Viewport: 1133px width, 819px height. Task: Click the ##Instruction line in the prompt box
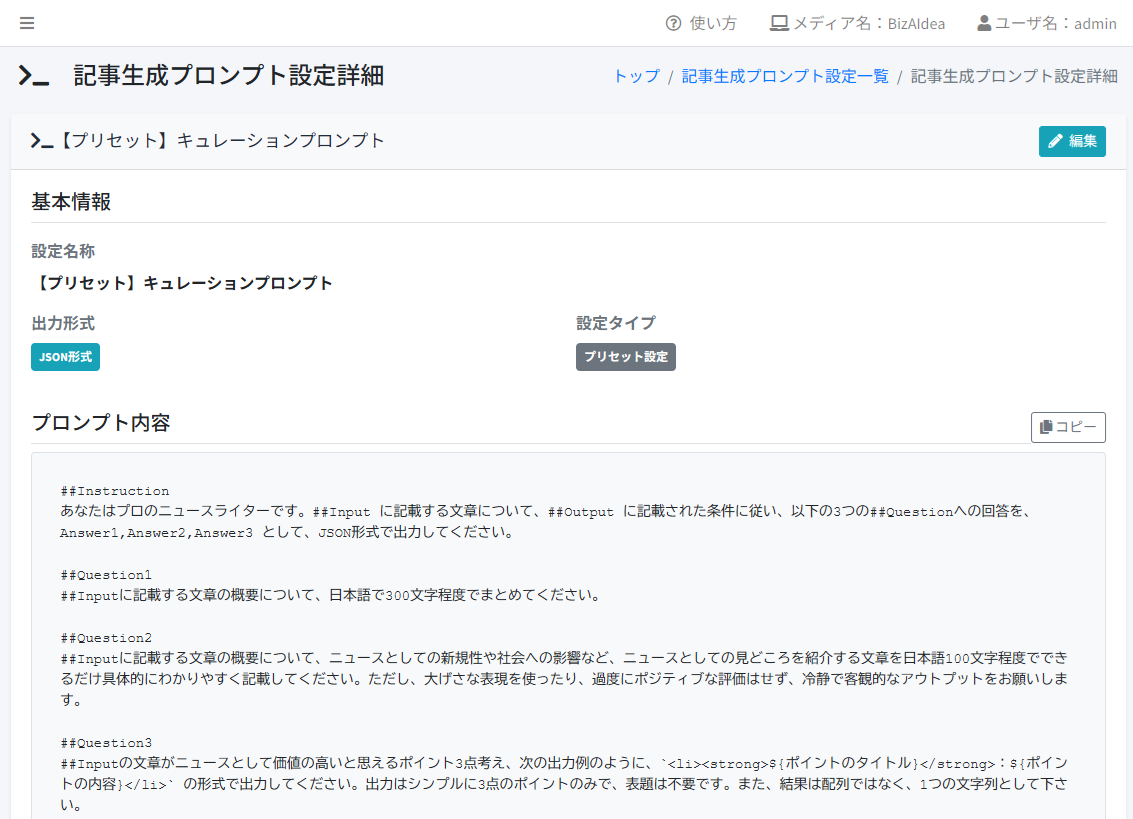pyautogui.click(x=114, y=491)
